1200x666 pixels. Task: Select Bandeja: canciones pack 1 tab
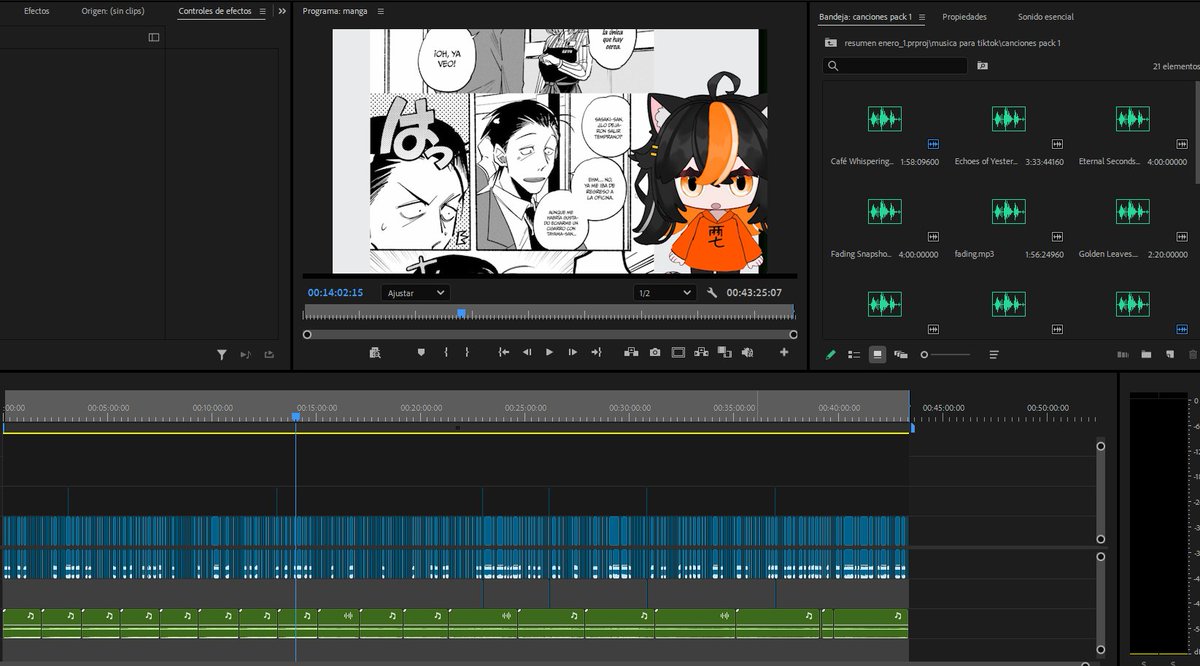865,17
